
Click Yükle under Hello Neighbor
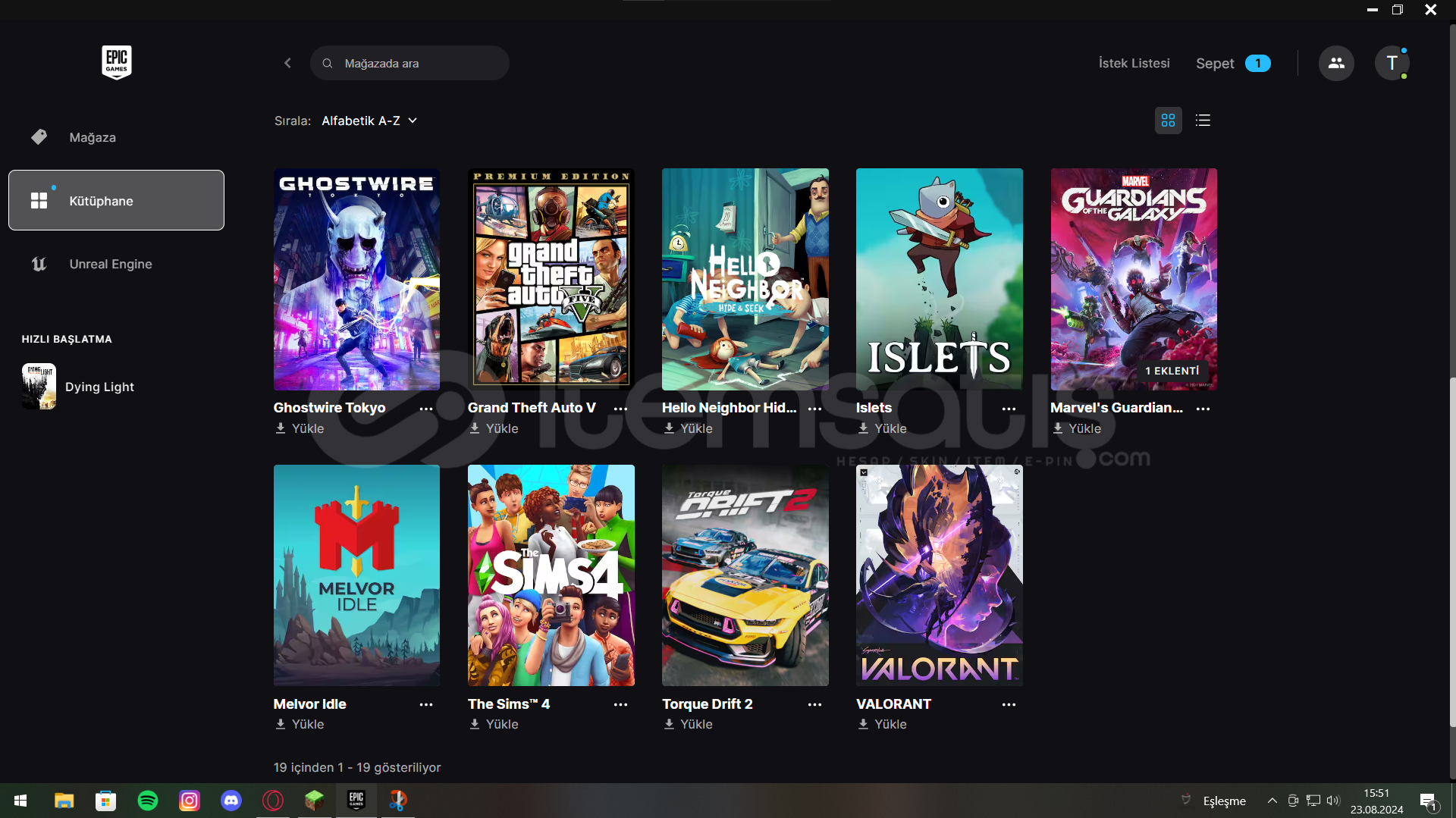pyautogui.click(x=688, y=428)
